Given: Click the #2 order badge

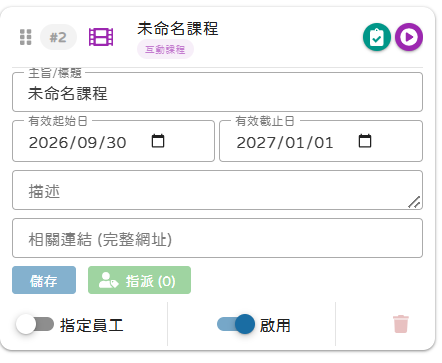Looking at the screenshot, I should pyautogui.click(x=58, y=37).
